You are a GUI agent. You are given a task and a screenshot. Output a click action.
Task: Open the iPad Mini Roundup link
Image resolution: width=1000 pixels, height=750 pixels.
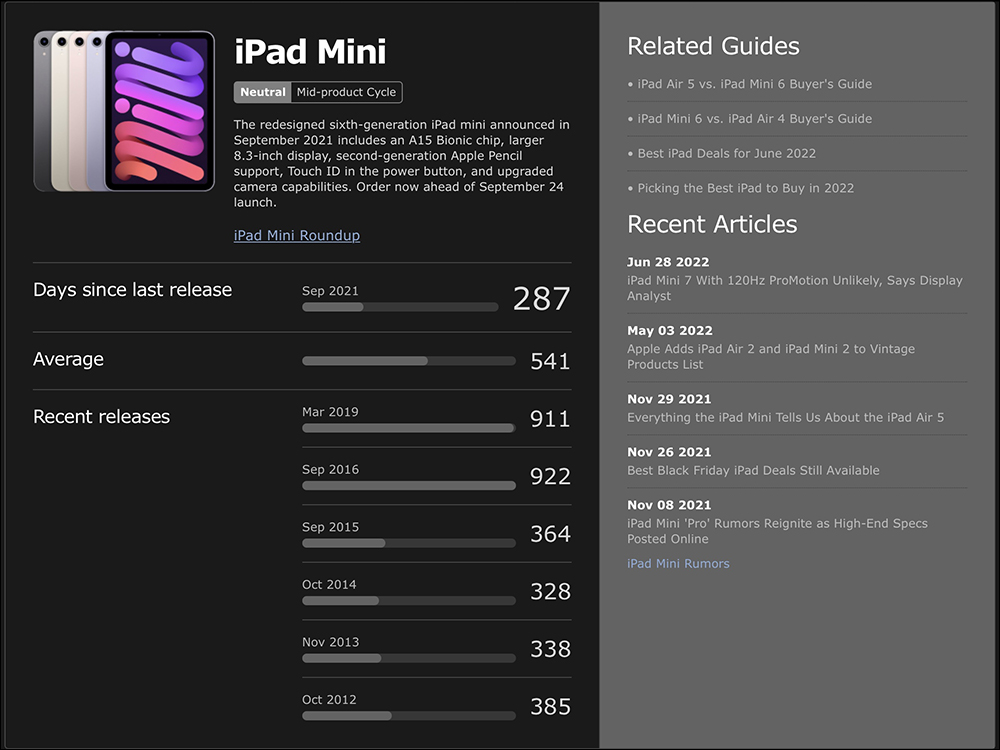pyautogui.click(x=297, y=235)
